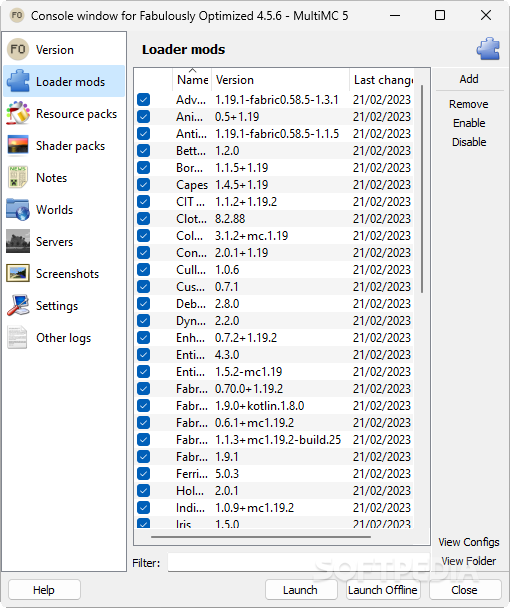Select the version 1.9.0+kotlin.1.8.0

259,406
